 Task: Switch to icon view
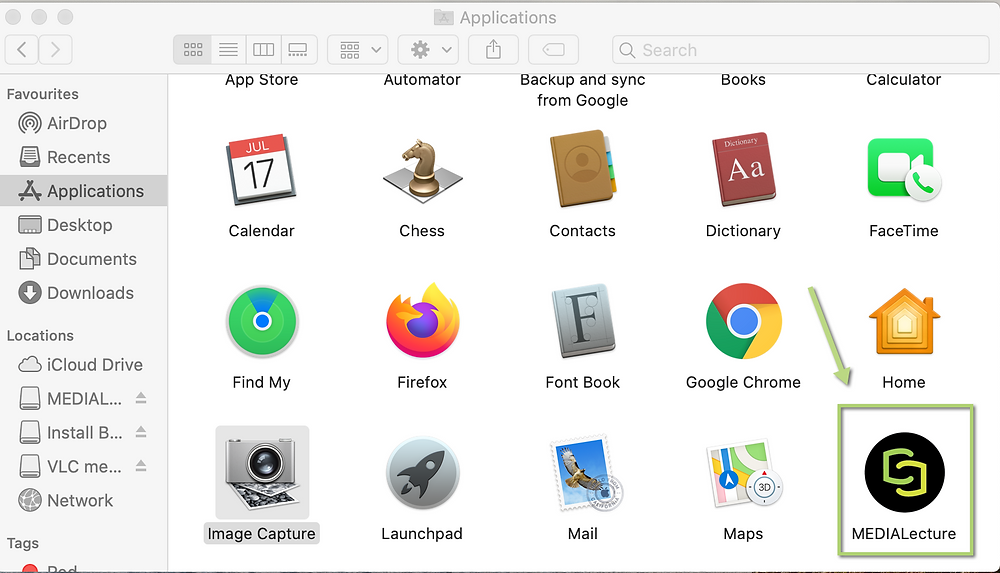193,50
